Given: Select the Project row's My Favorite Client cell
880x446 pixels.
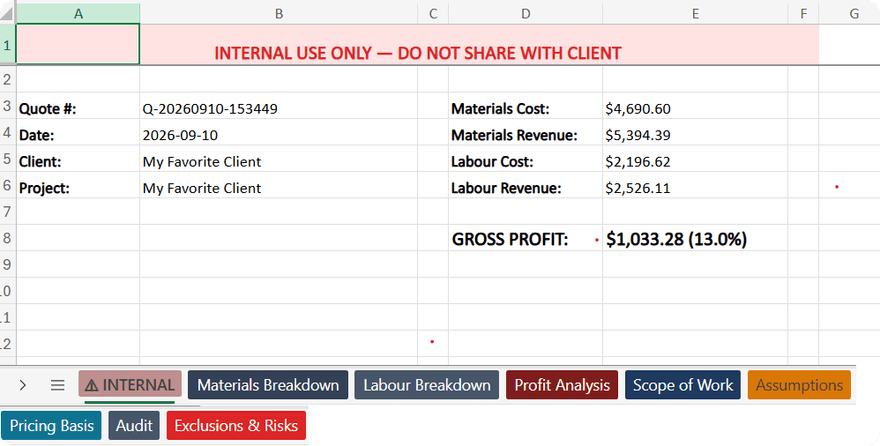Looking at the screenshot, I should (278, 186).
